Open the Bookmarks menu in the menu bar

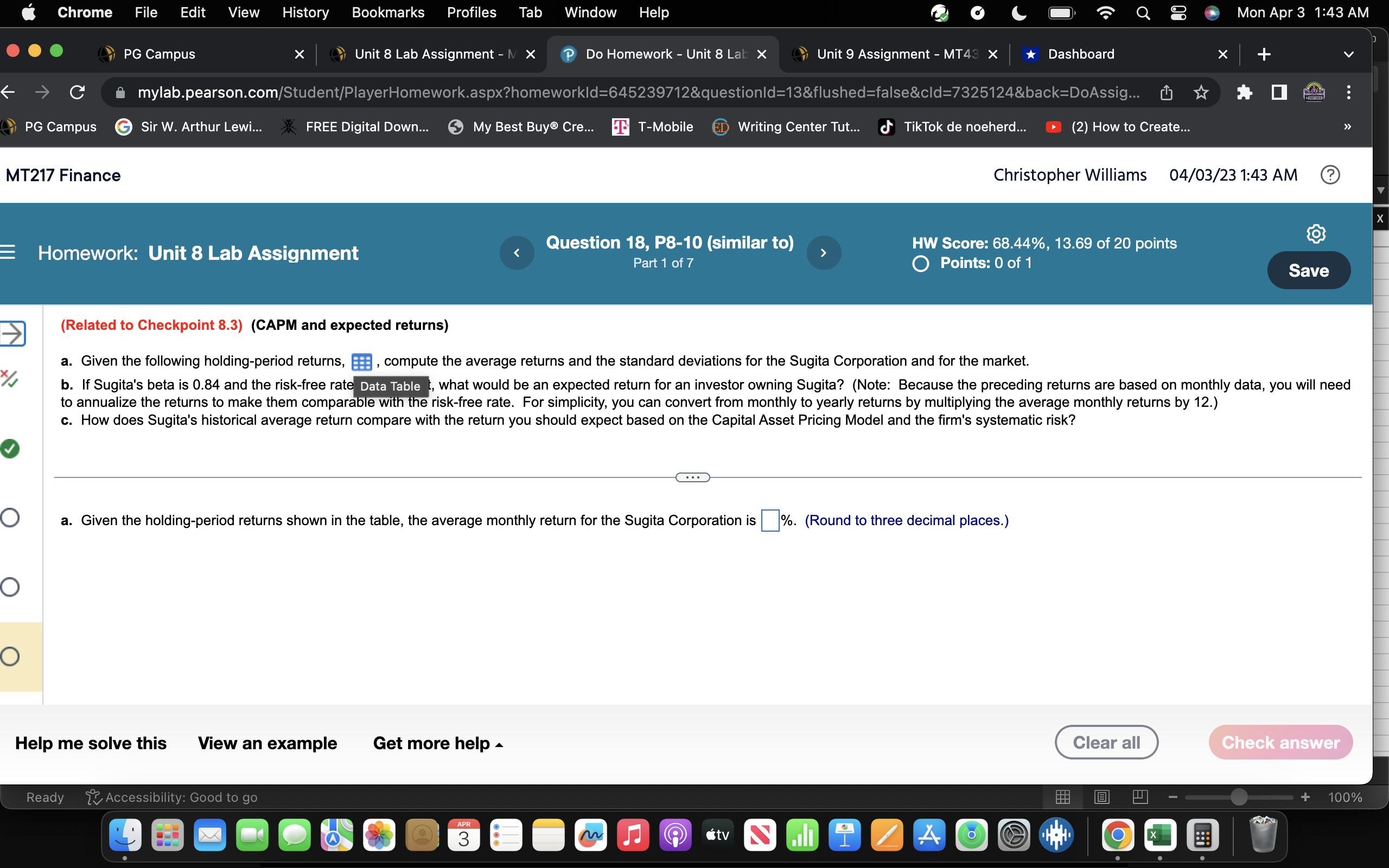(x=388, y=12)
